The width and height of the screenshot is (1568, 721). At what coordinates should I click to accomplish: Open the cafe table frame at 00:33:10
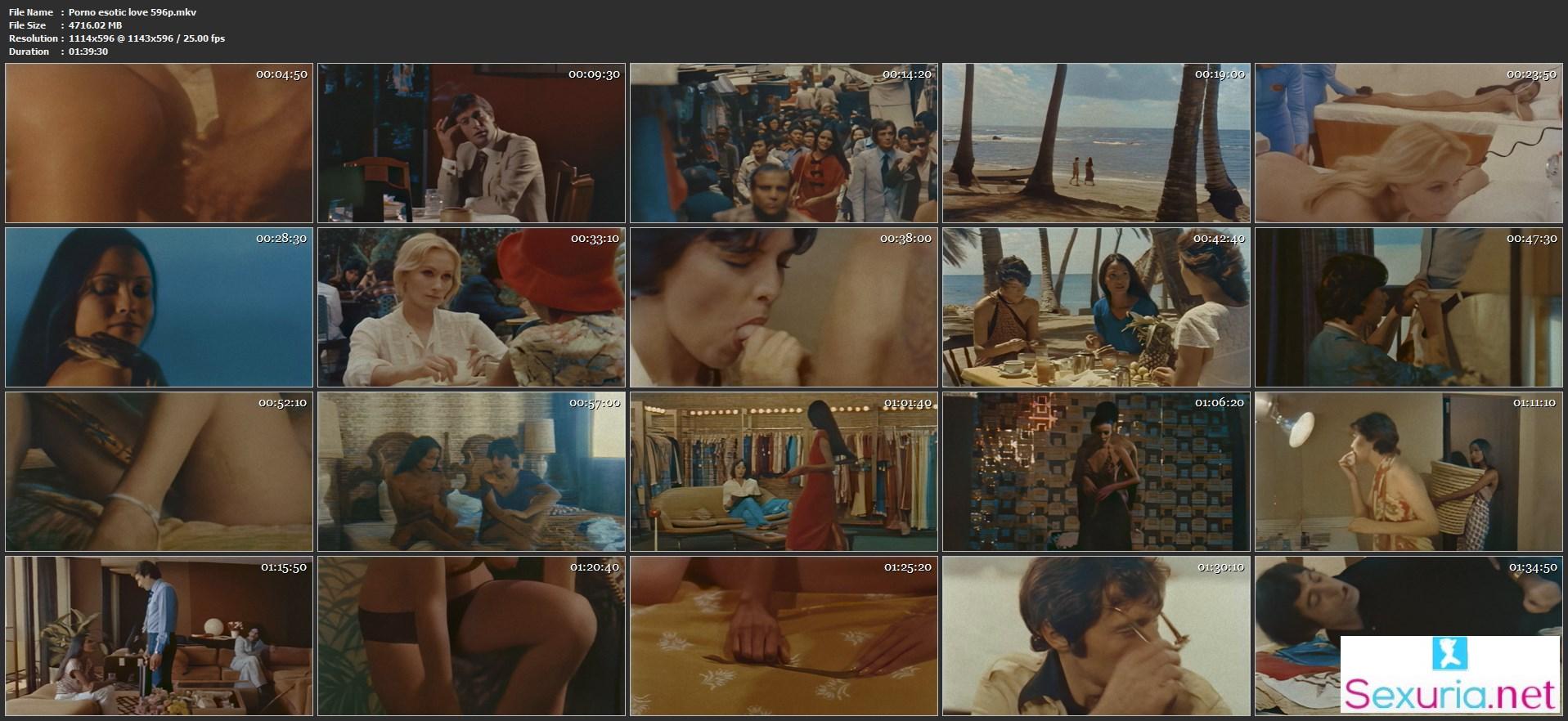pos(471,307)
